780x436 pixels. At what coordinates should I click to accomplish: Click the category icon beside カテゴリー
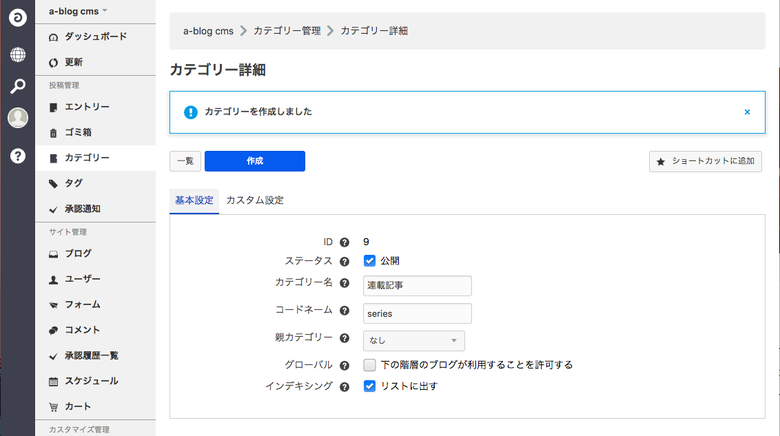pos(53,158)
